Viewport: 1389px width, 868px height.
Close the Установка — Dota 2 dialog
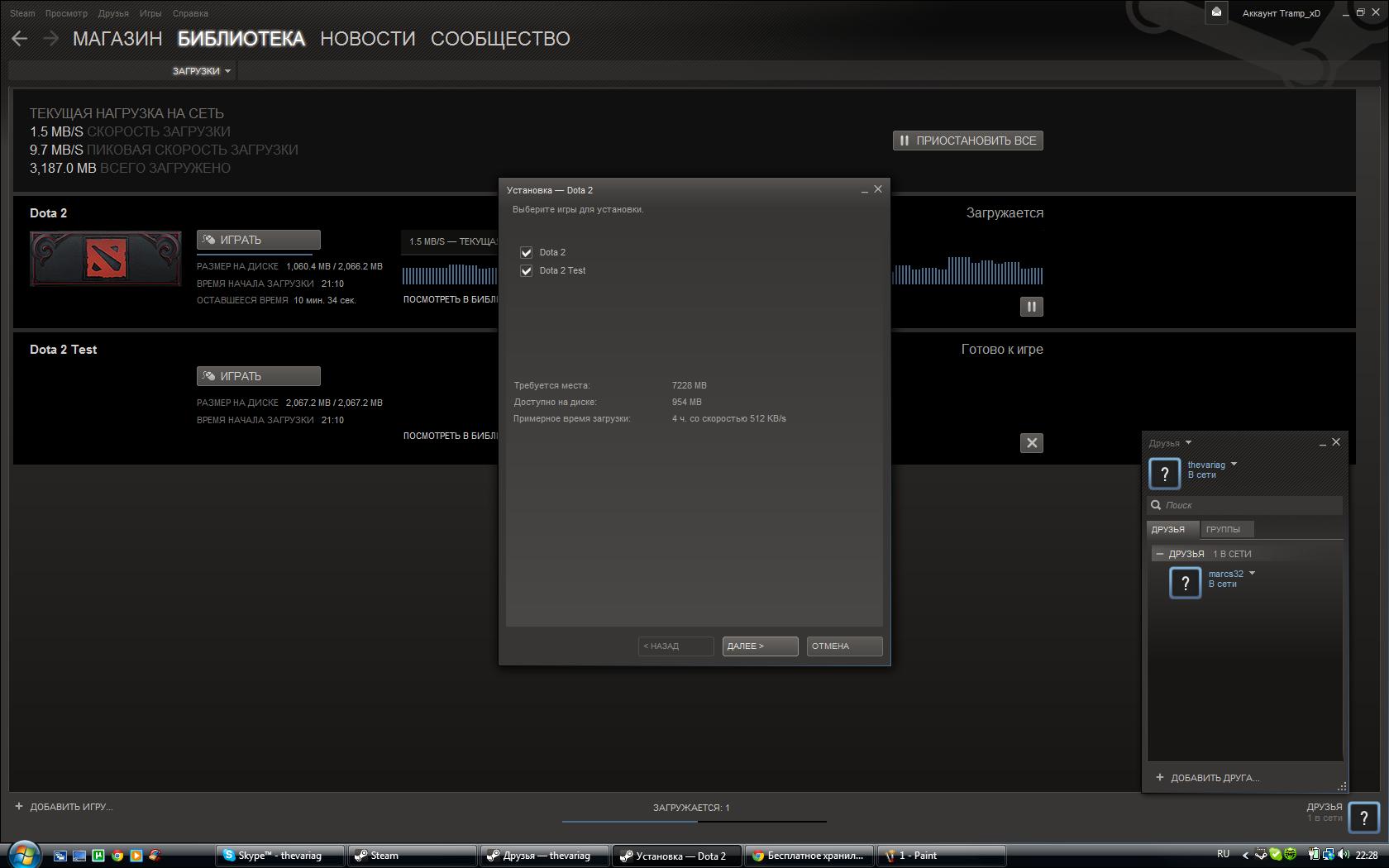coord(878,189)
